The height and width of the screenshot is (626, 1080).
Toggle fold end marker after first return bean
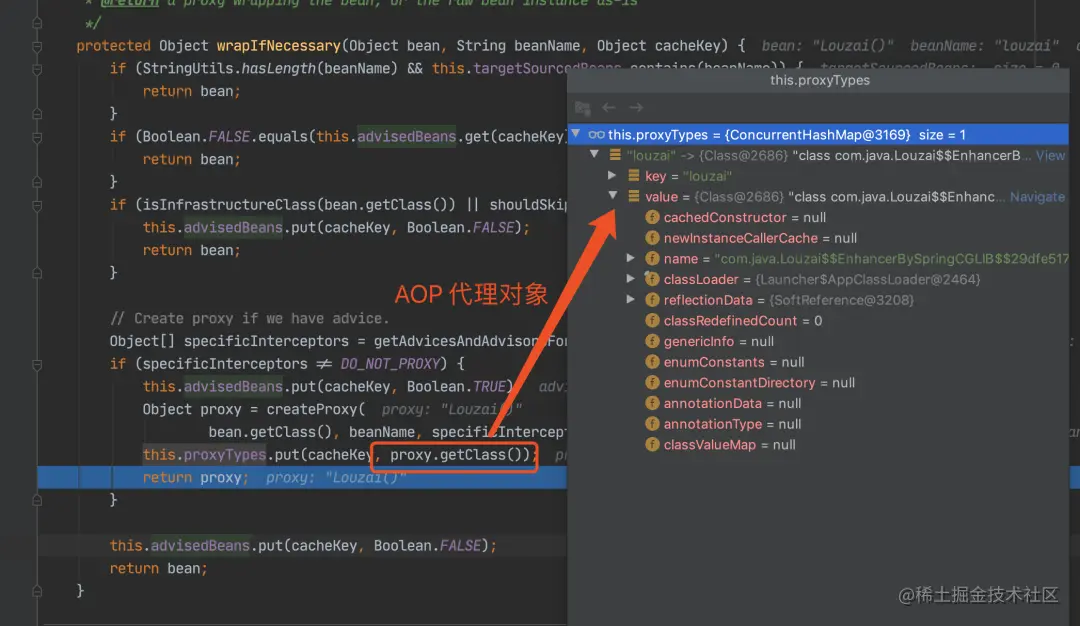point(37,114)
